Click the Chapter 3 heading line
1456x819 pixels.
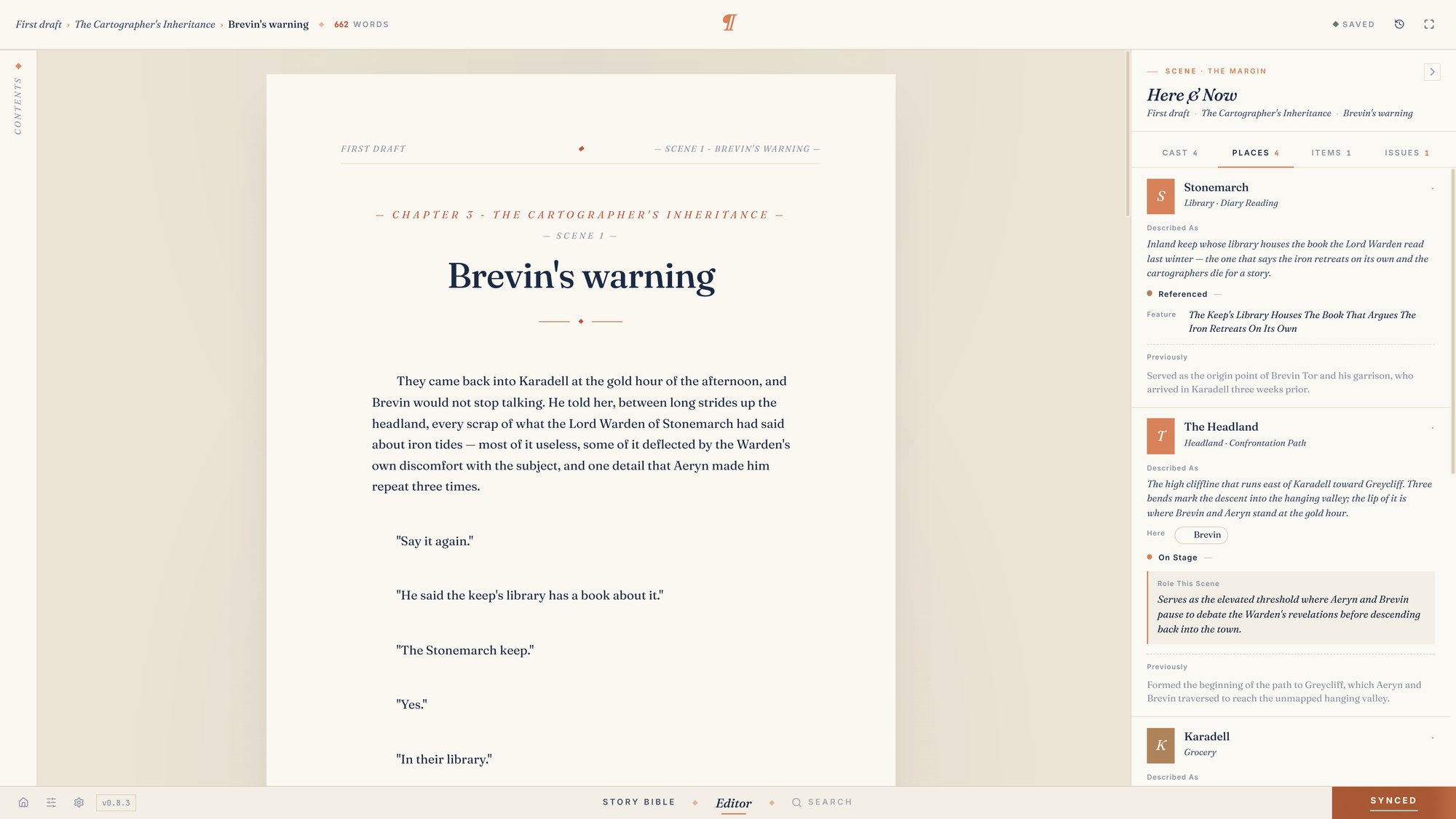[580, 215]
